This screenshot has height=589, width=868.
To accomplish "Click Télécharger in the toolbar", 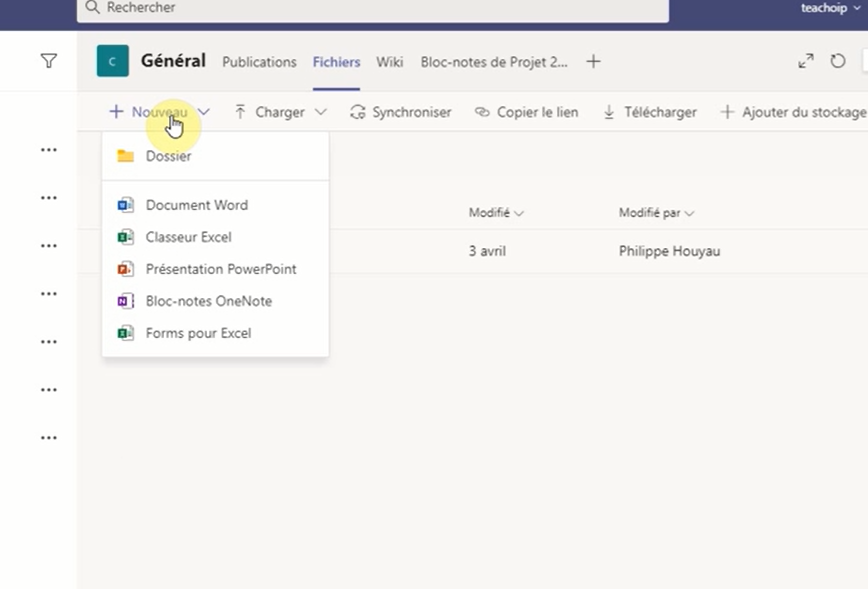I will (650, 112).
